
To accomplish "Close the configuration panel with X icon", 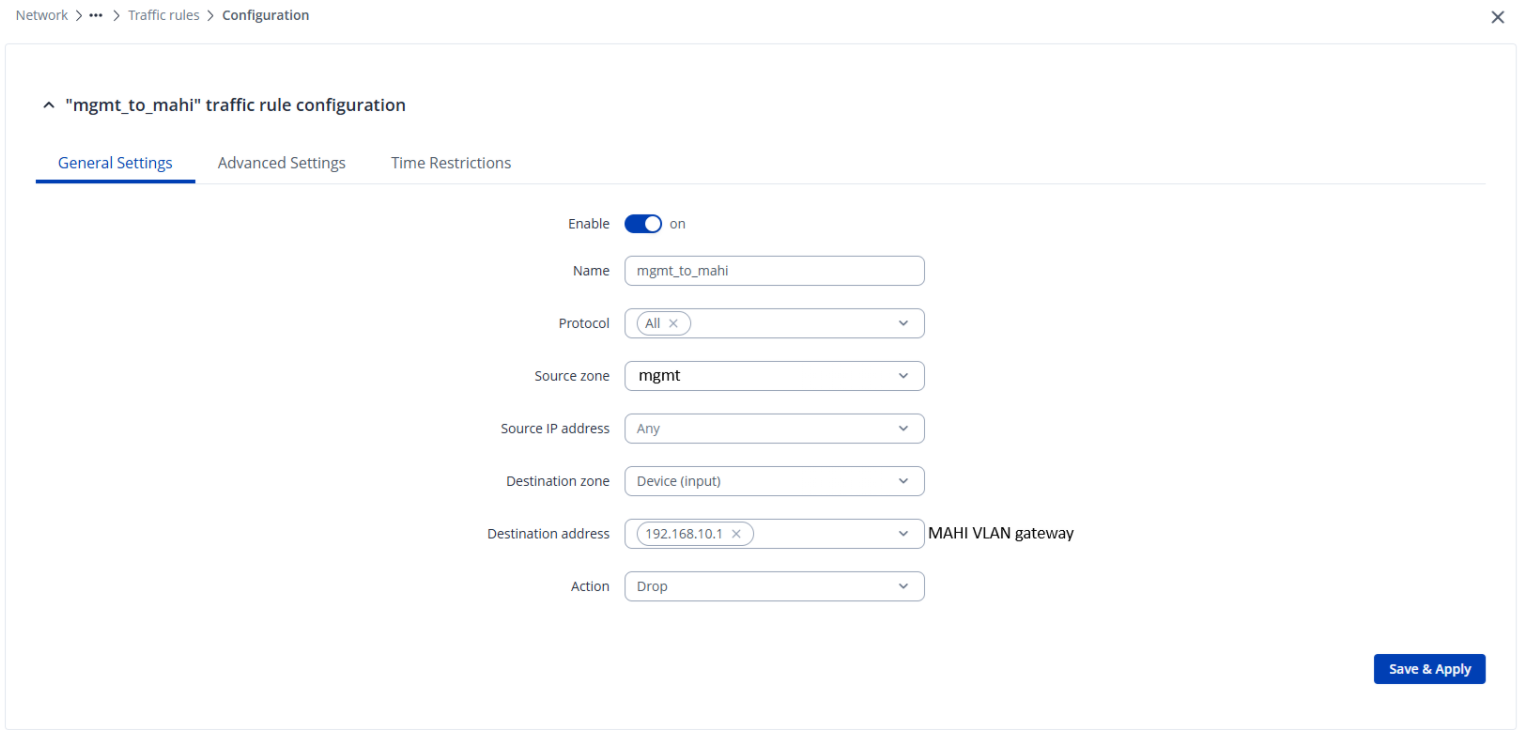I will tap(1497, 17).
